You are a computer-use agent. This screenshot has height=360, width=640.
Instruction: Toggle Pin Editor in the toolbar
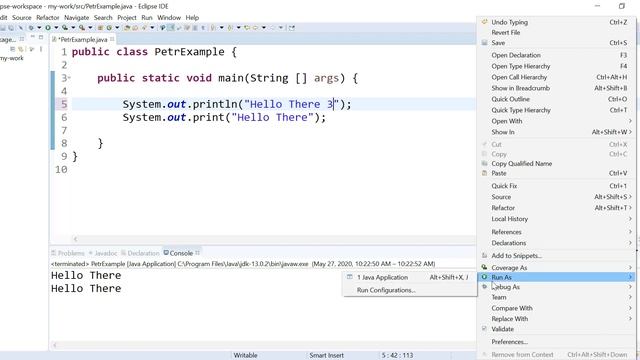click(x=291, y=28)
